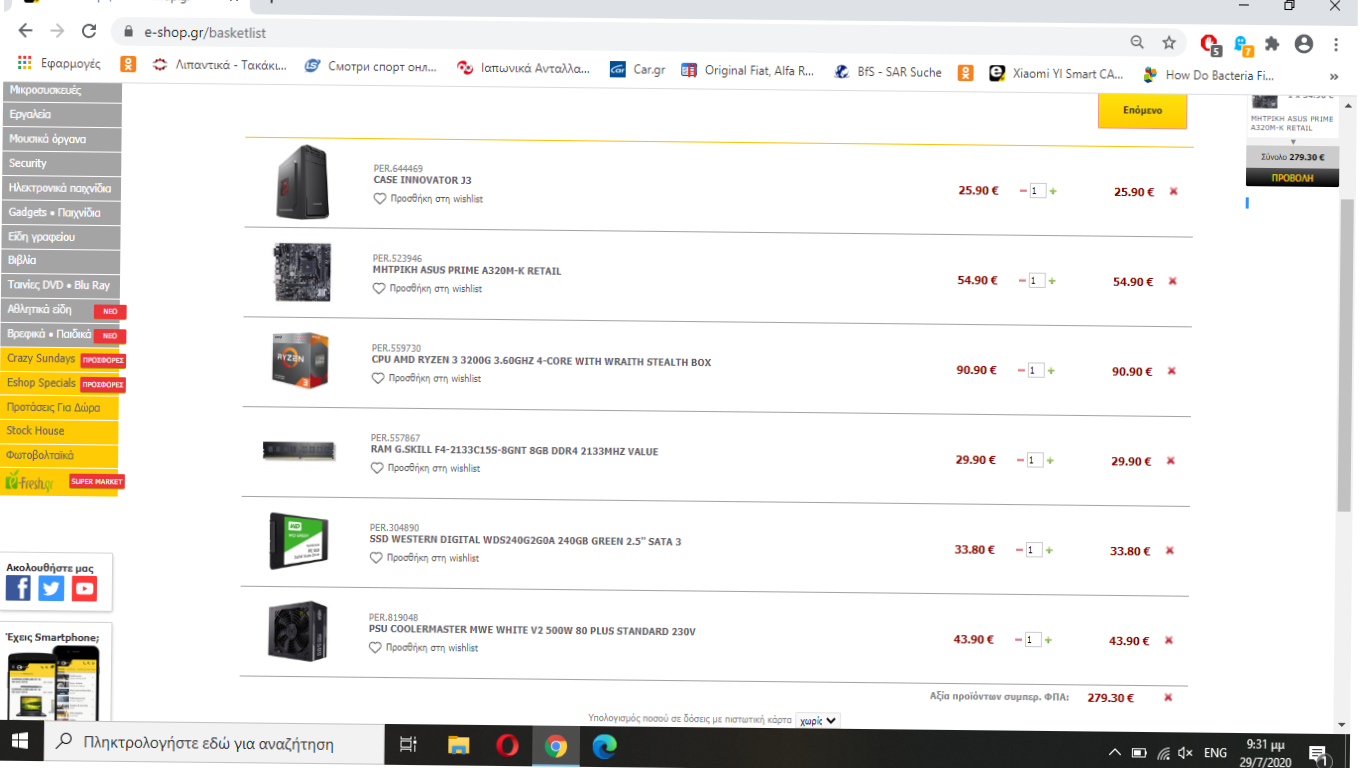
Task: Open Chrome three-dot menu
Action: pyautogui.click(x=1336, y=44)
